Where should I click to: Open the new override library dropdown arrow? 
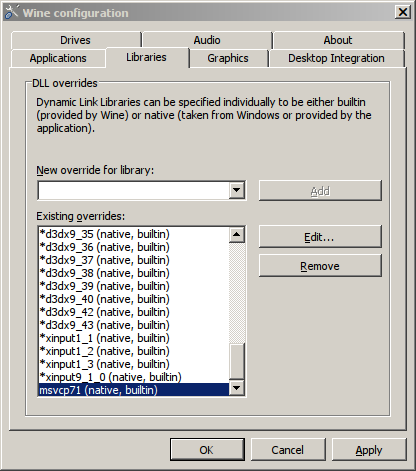coord(237,190)
